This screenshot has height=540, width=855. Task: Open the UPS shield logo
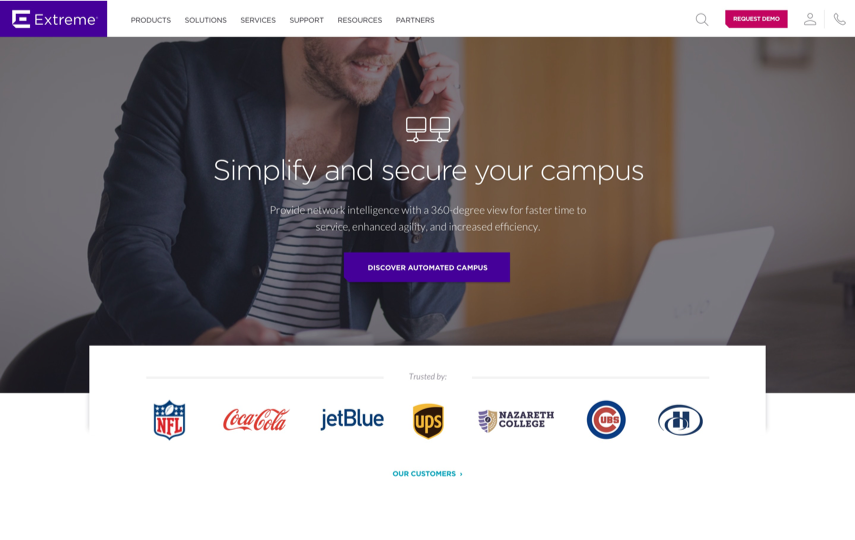pos(428,421)
